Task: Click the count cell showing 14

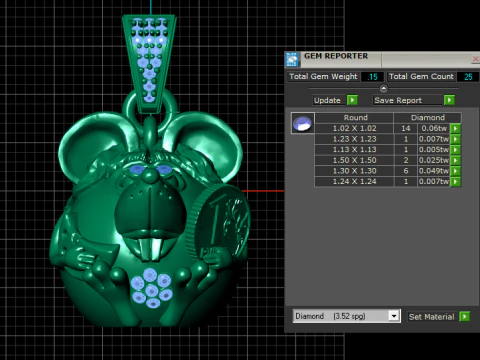Action: [x=406, y=128]
